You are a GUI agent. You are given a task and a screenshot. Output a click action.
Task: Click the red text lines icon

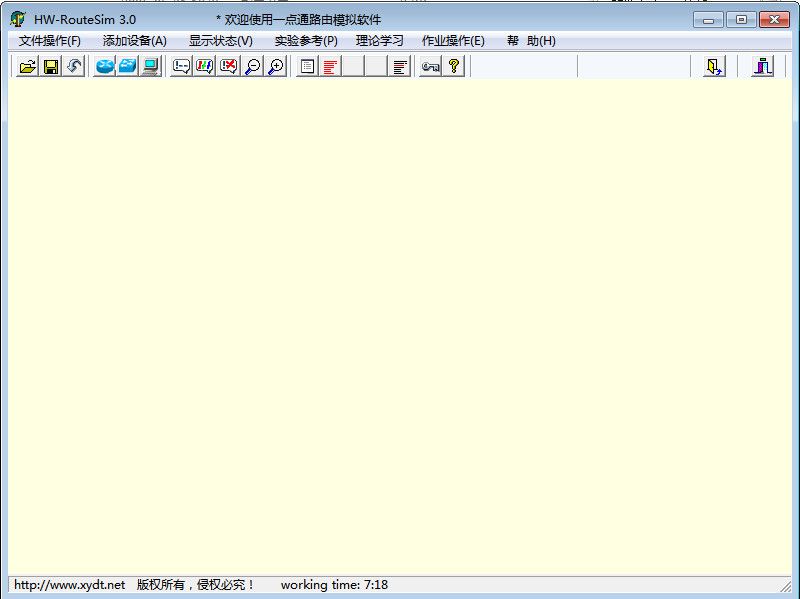[x=330, y=66]
